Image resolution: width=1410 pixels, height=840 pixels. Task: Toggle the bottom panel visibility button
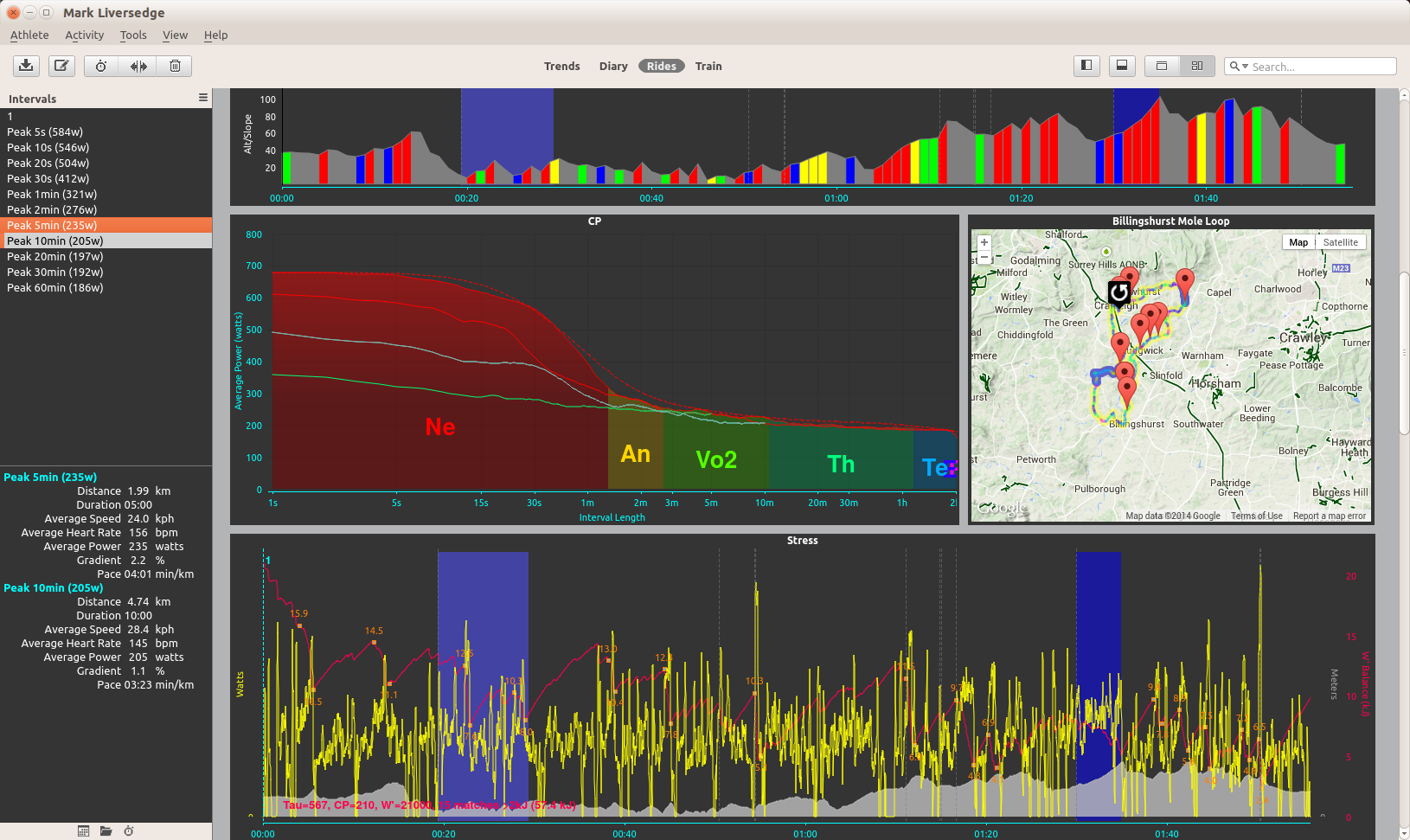[x=1122, y=66]
